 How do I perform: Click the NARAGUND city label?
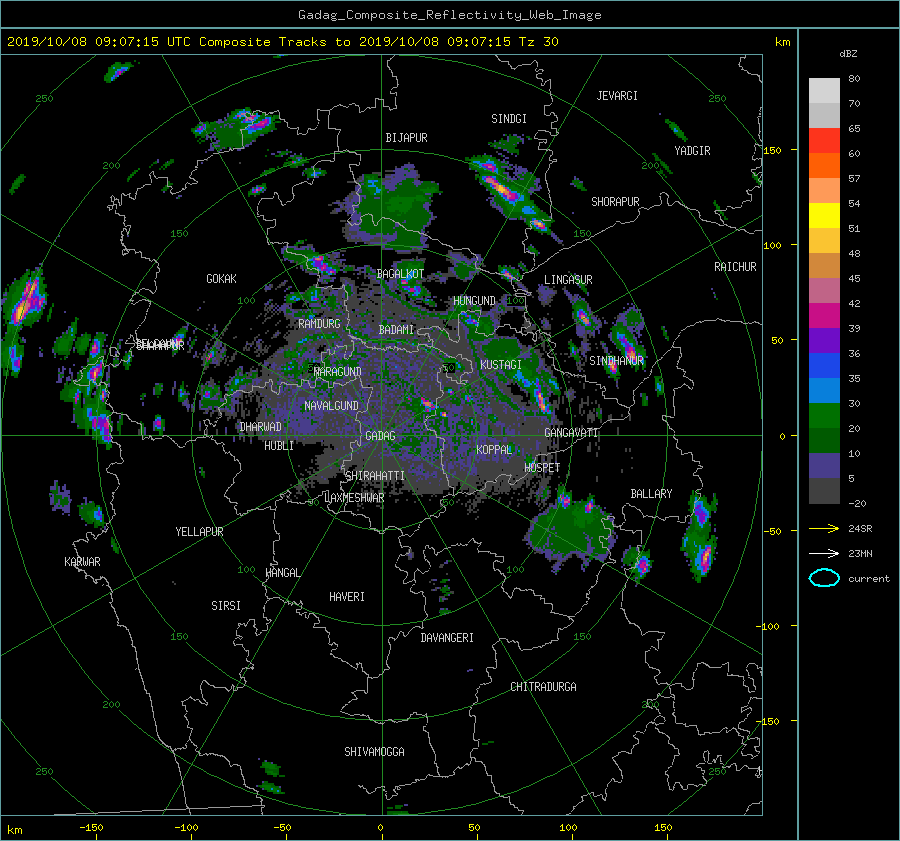coord(338,371)
